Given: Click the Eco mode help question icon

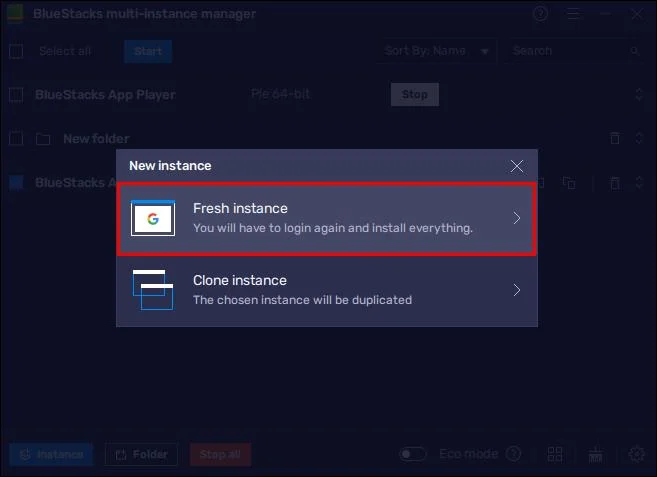Looking at the screenshot, I should (513, 454).
